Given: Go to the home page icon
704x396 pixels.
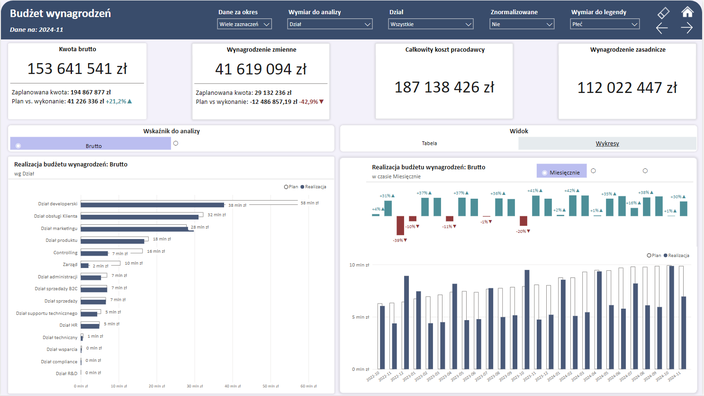Looking at the screenshot, I should coord(687,12).
